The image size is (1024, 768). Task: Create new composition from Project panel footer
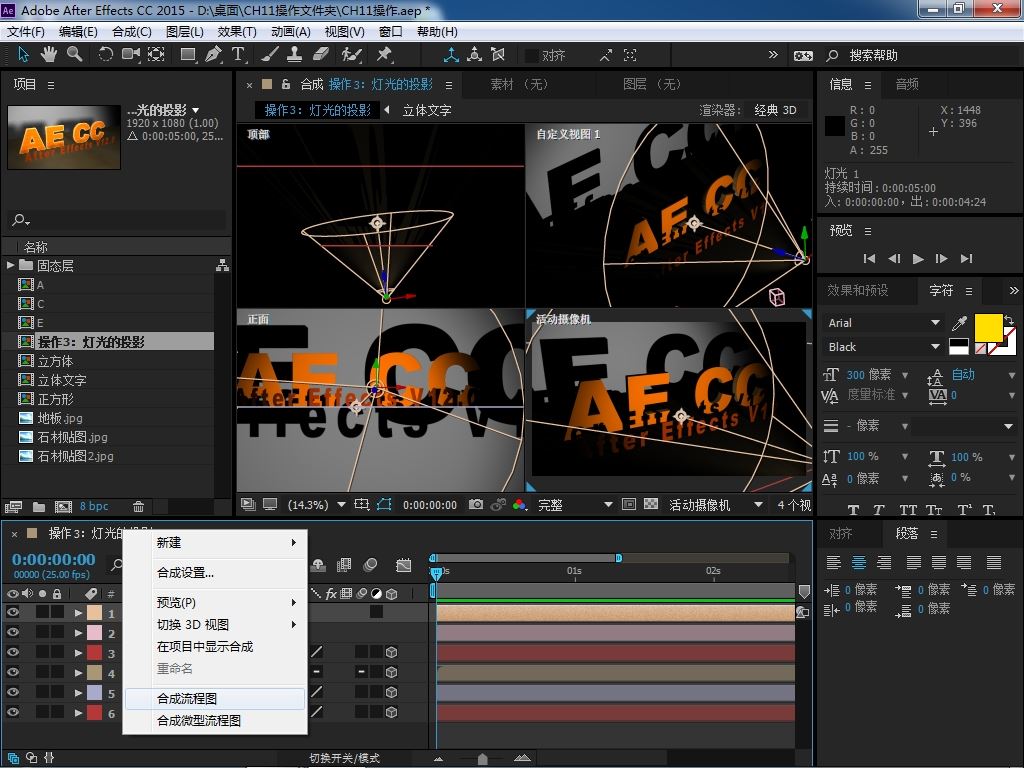click(63, 506)
